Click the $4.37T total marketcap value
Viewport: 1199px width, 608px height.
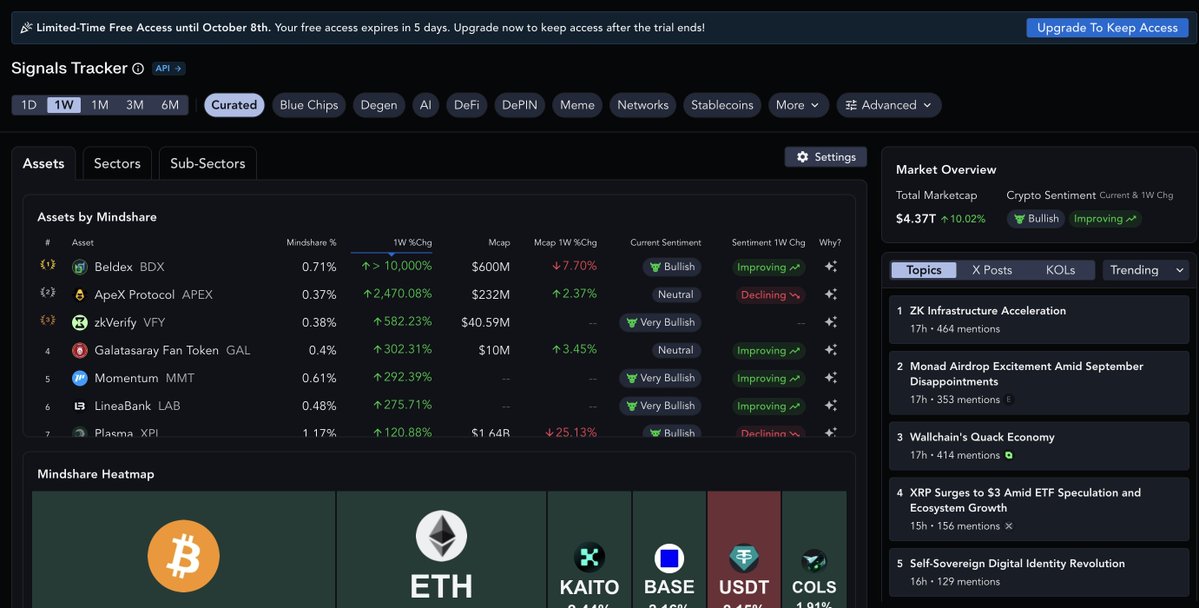915,219
